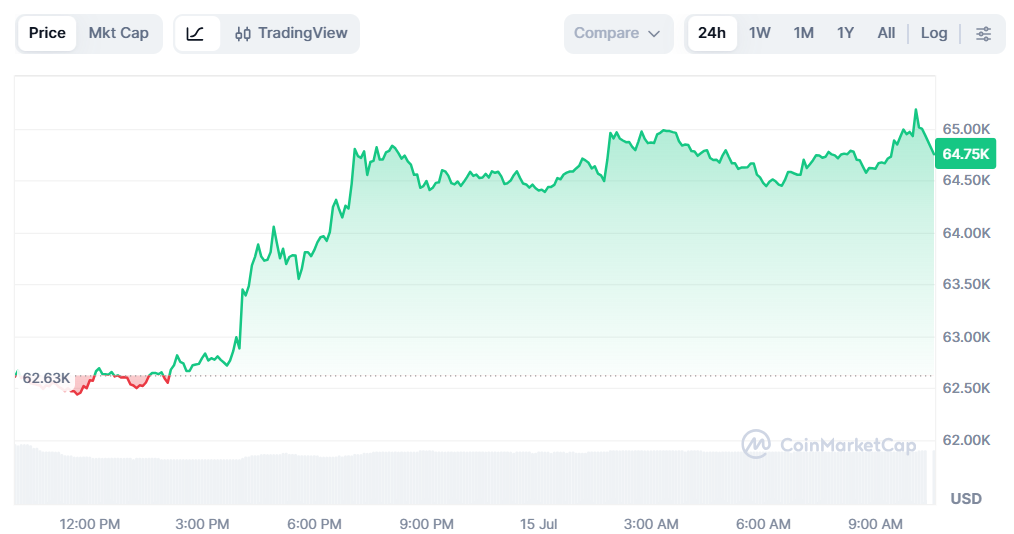Open chart settings sliders icon

[x=983, y=34]
